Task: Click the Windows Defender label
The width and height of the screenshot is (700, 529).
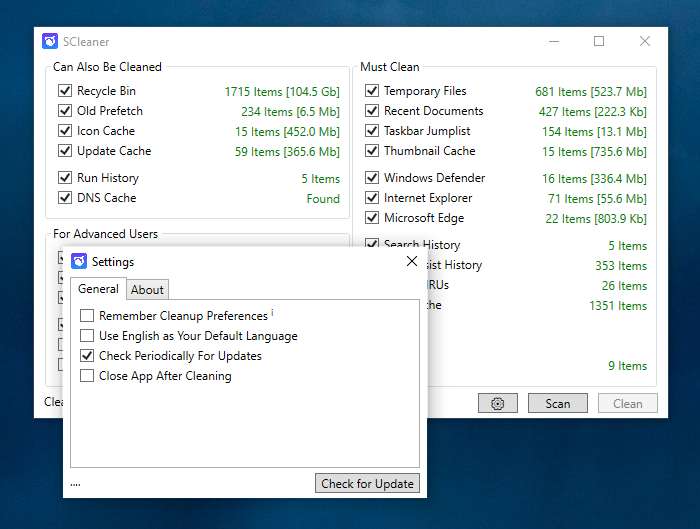Action: [x=434, y=178]
